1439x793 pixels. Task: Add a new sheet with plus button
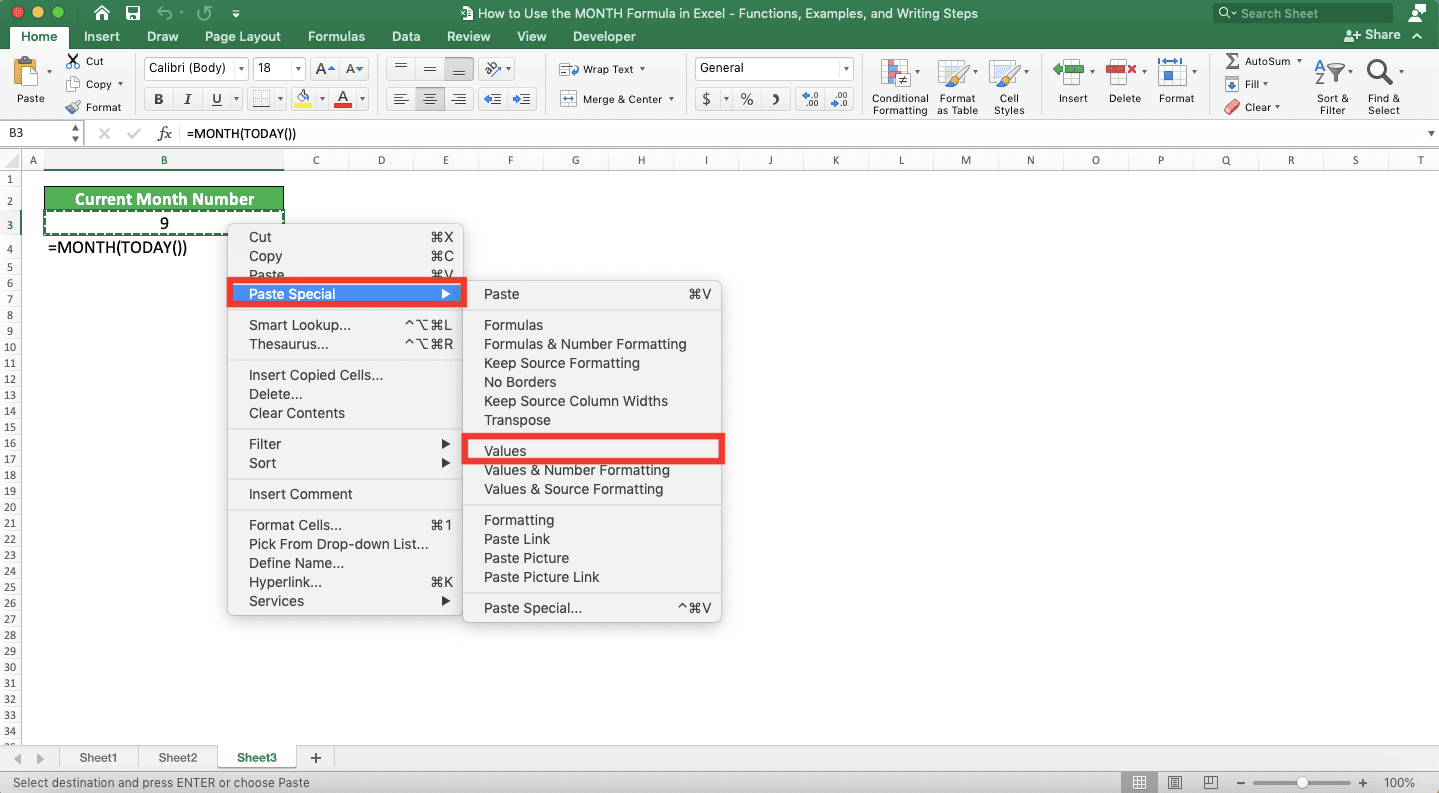pos(316,758)
